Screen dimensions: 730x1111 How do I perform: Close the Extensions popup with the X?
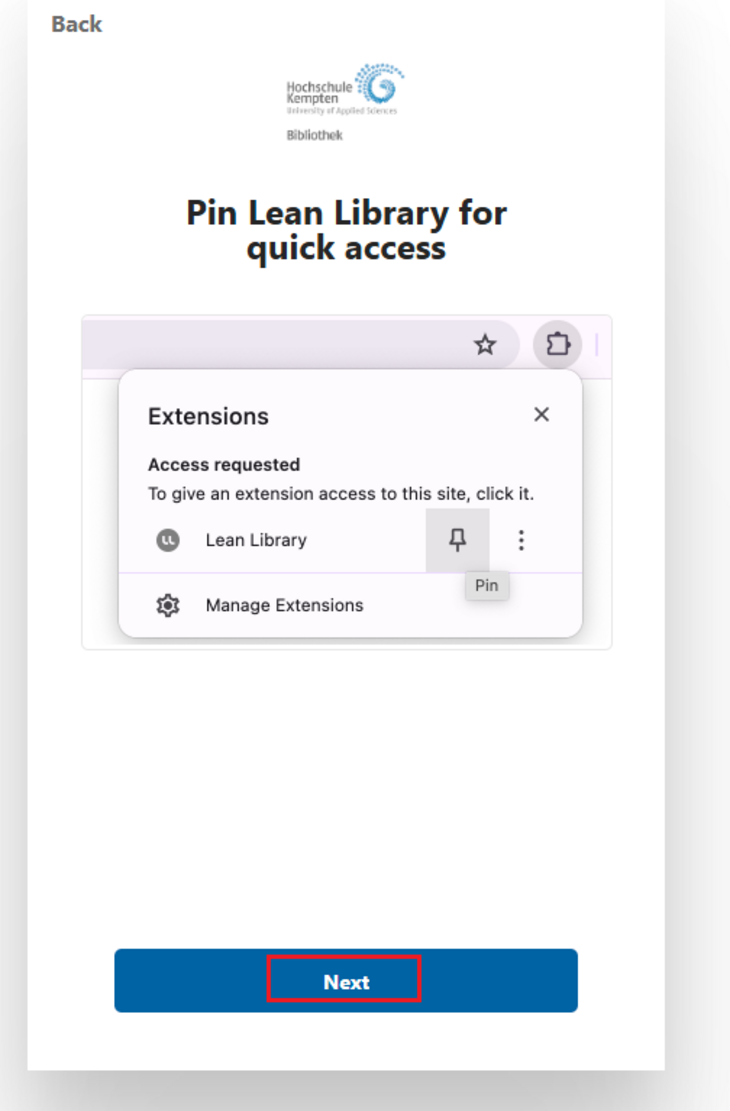click(x=541, y=414)
